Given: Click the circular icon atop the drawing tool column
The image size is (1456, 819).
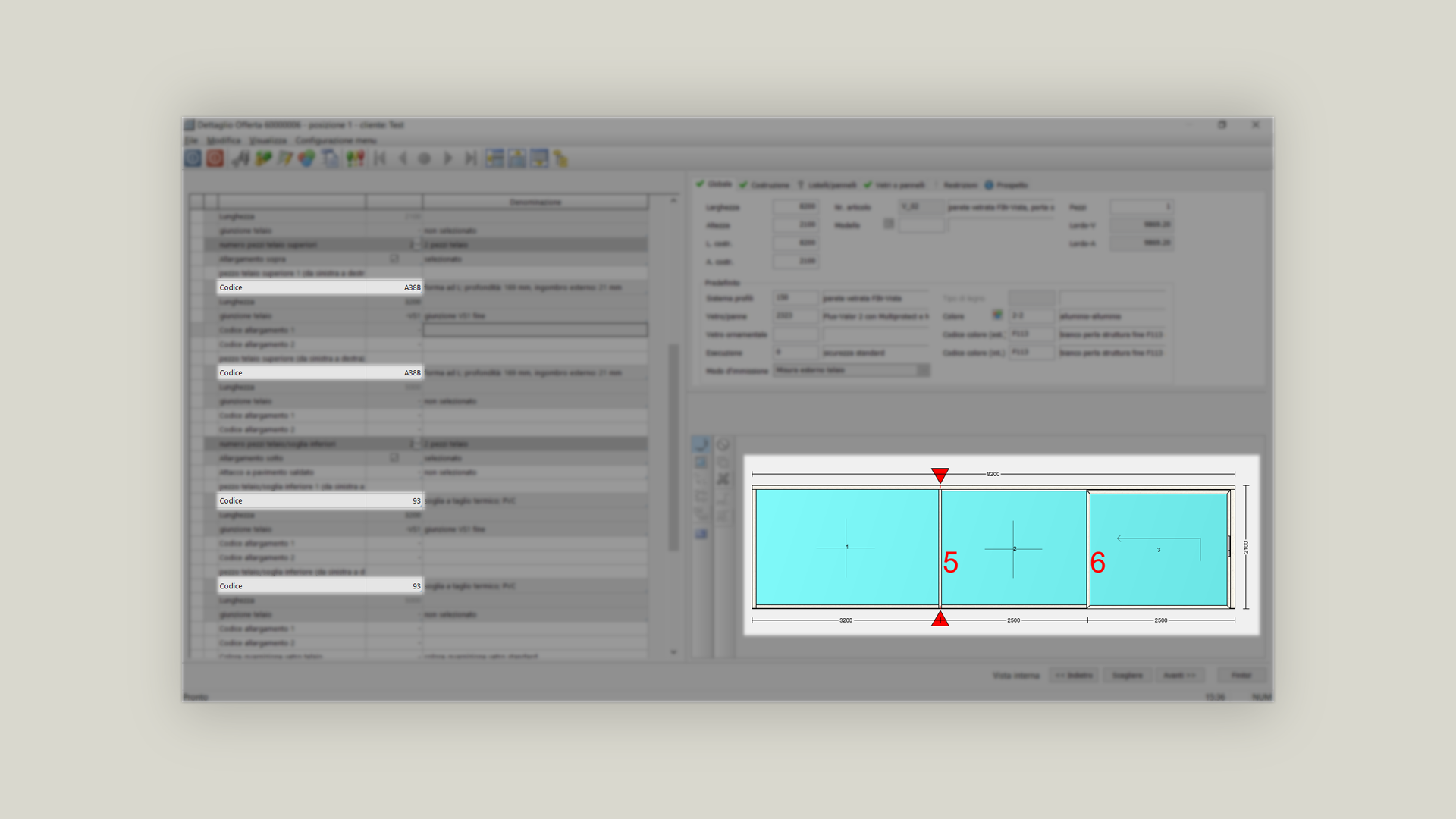Looking at the screenshot, I should [723, 445].
